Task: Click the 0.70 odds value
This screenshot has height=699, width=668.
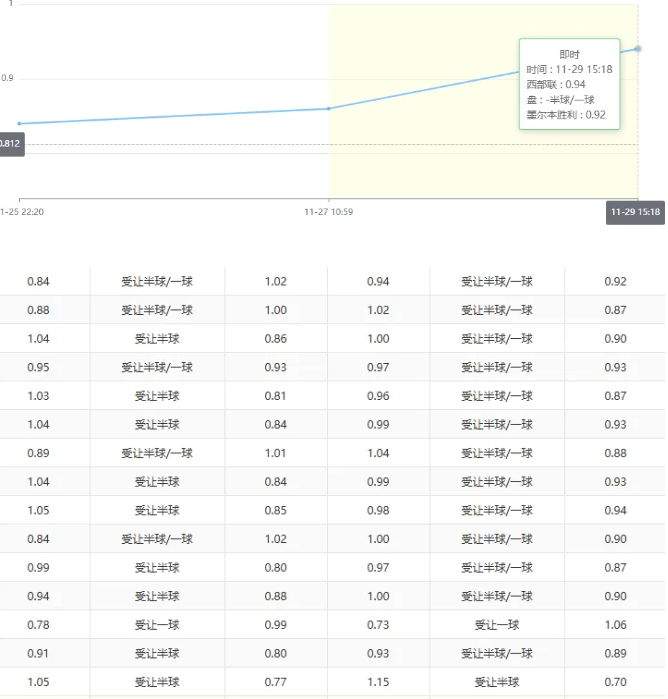Action: coord(616,682)
